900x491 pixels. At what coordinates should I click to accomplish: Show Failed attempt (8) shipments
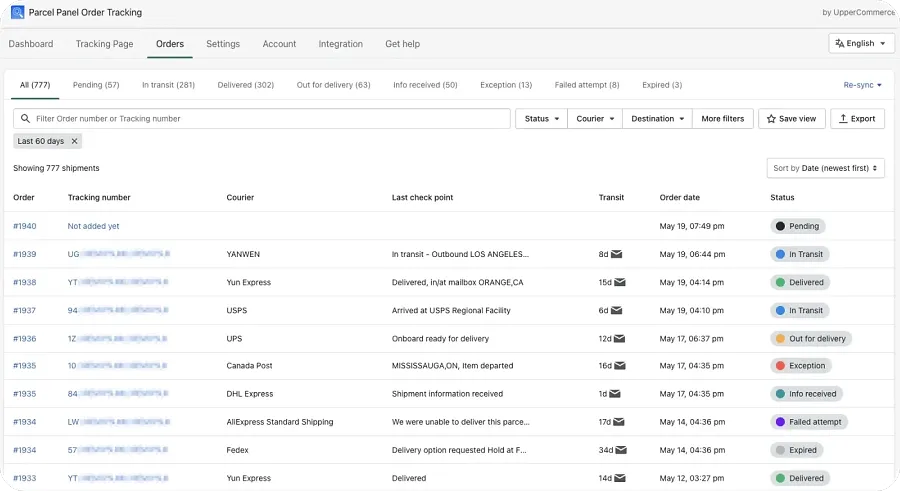pyautogui.click(x=587, y=85)
